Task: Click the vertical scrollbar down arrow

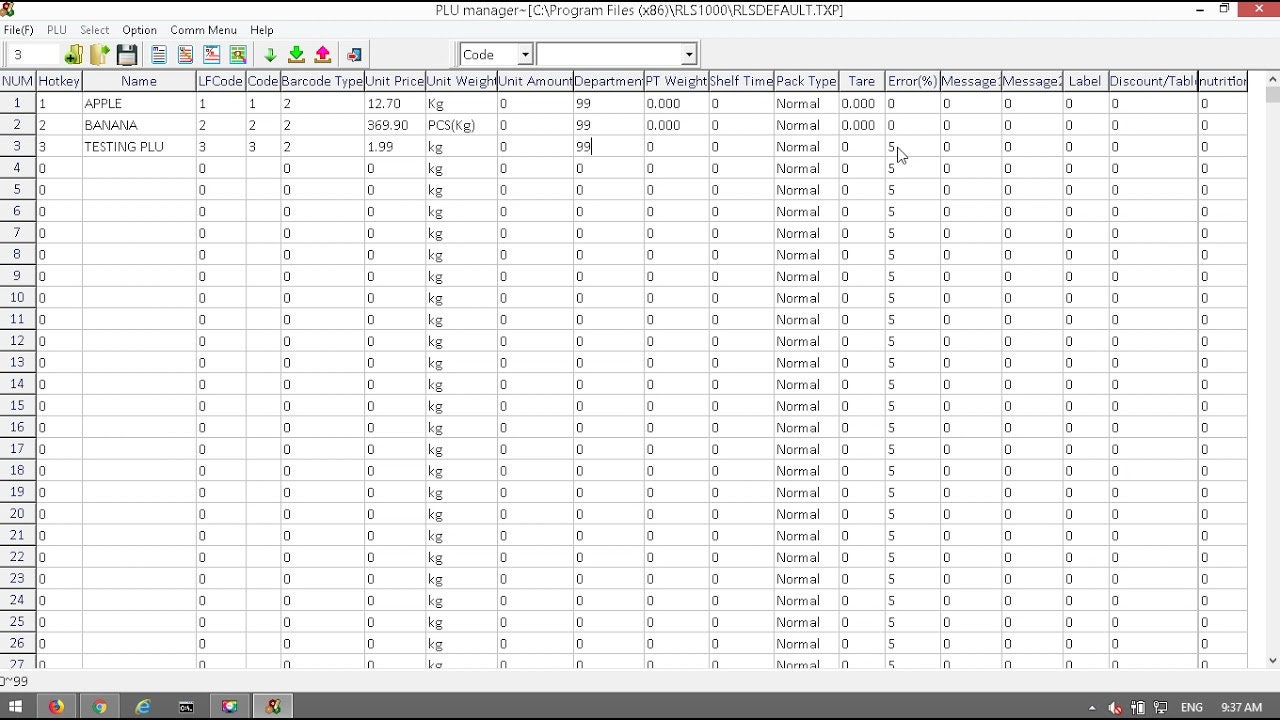Action: click(1272, 660)
